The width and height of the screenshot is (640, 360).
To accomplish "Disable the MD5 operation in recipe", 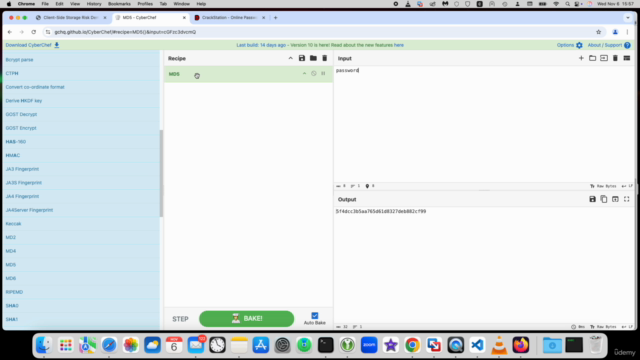I will click(313, 73).
